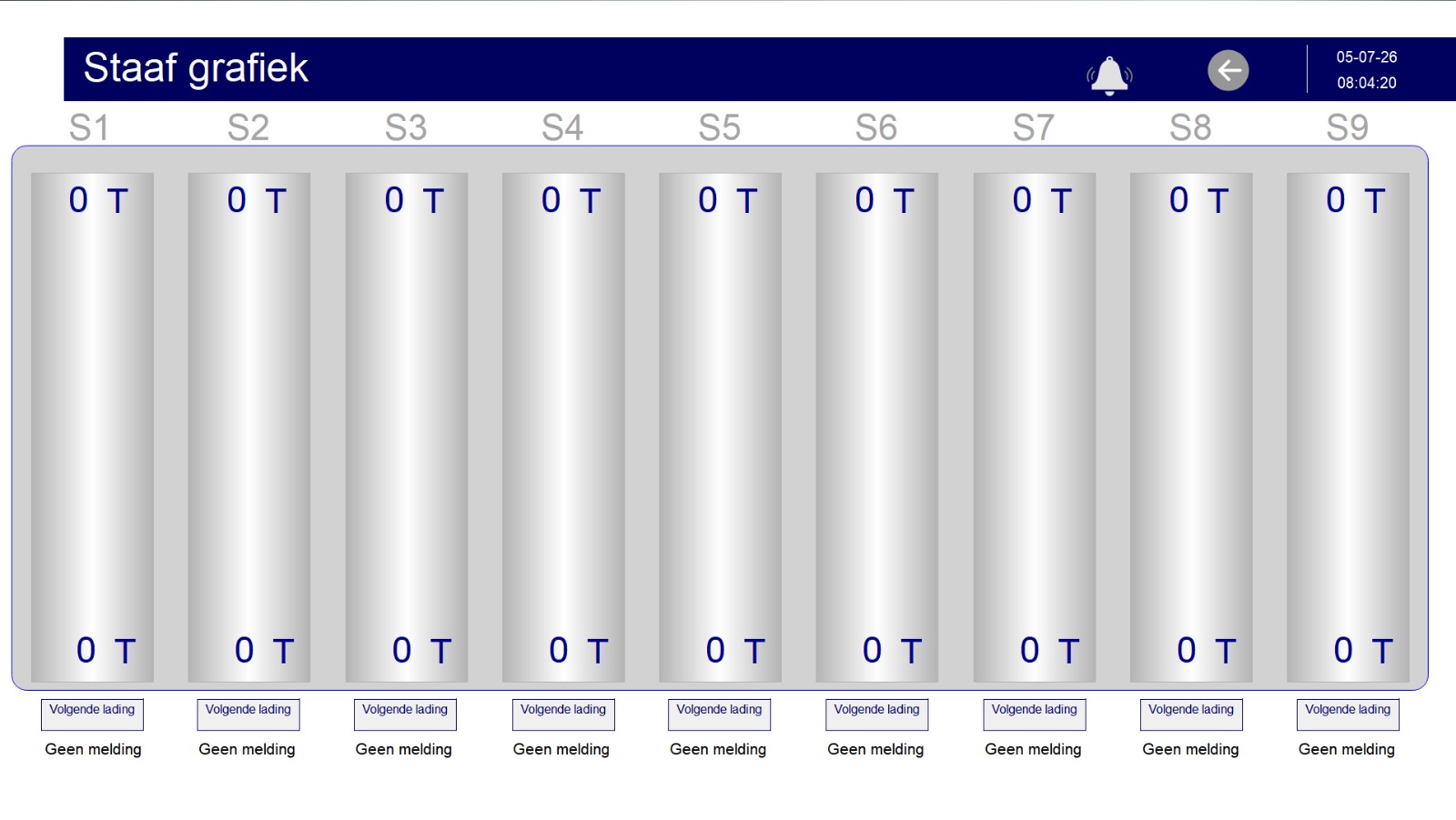The height and width of the screenshot is (820, 1456).
Task: Click Geen melding text under S9
Action: coord(1346,749)
